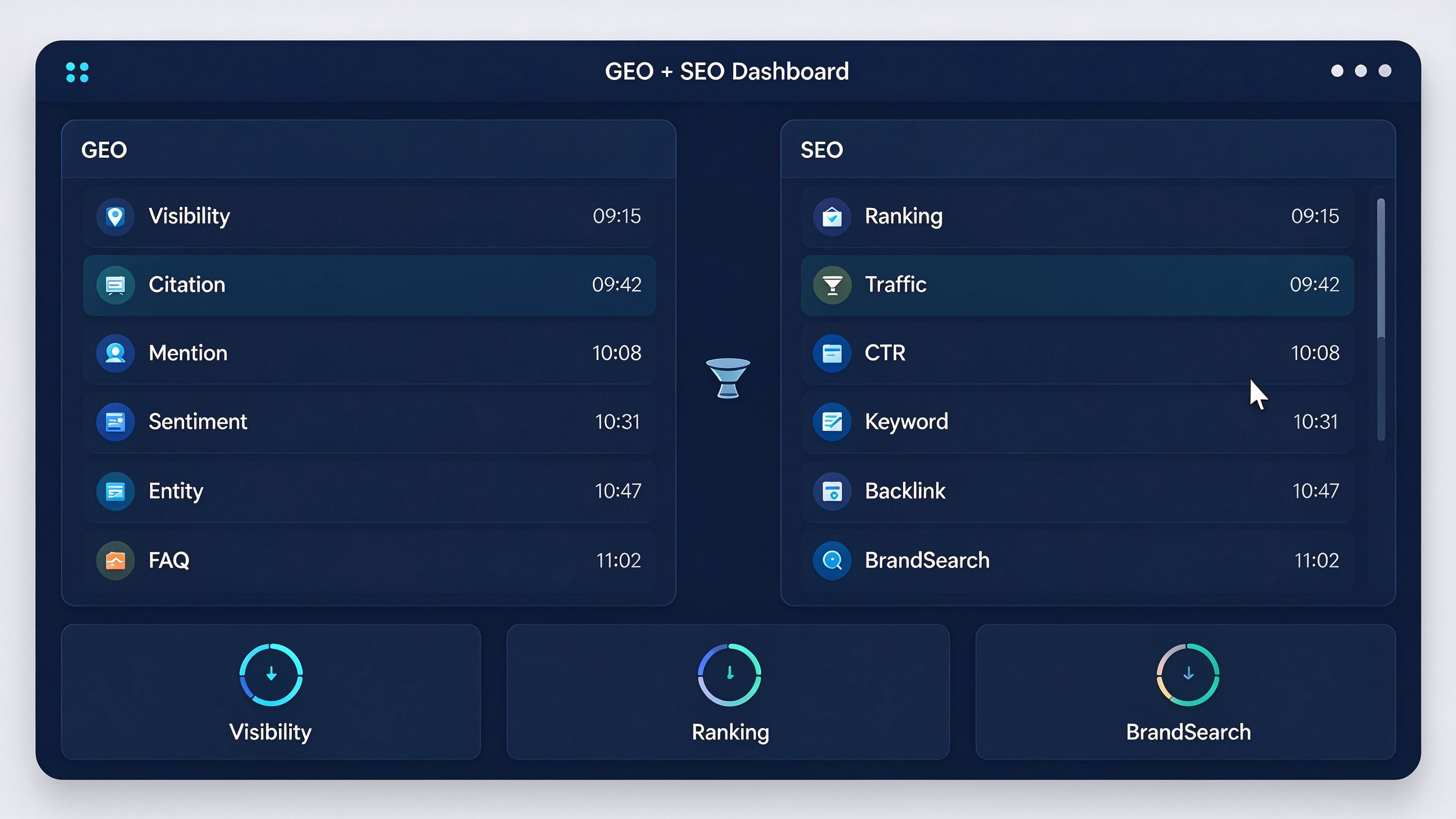Click the Ranking row icon
Screen dimensions: 1456x819
832,216
